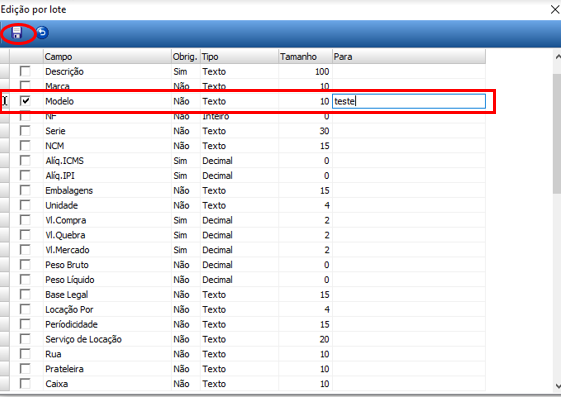
Task: Check the Peso Bruto checkbox
Action: [25, 265]
